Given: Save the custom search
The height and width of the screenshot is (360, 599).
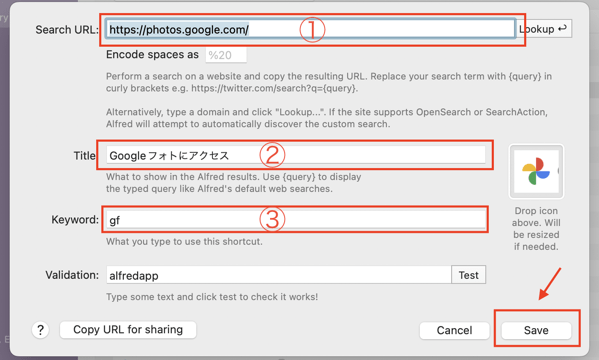Looking at the screenshot, I should click(536, 330).
